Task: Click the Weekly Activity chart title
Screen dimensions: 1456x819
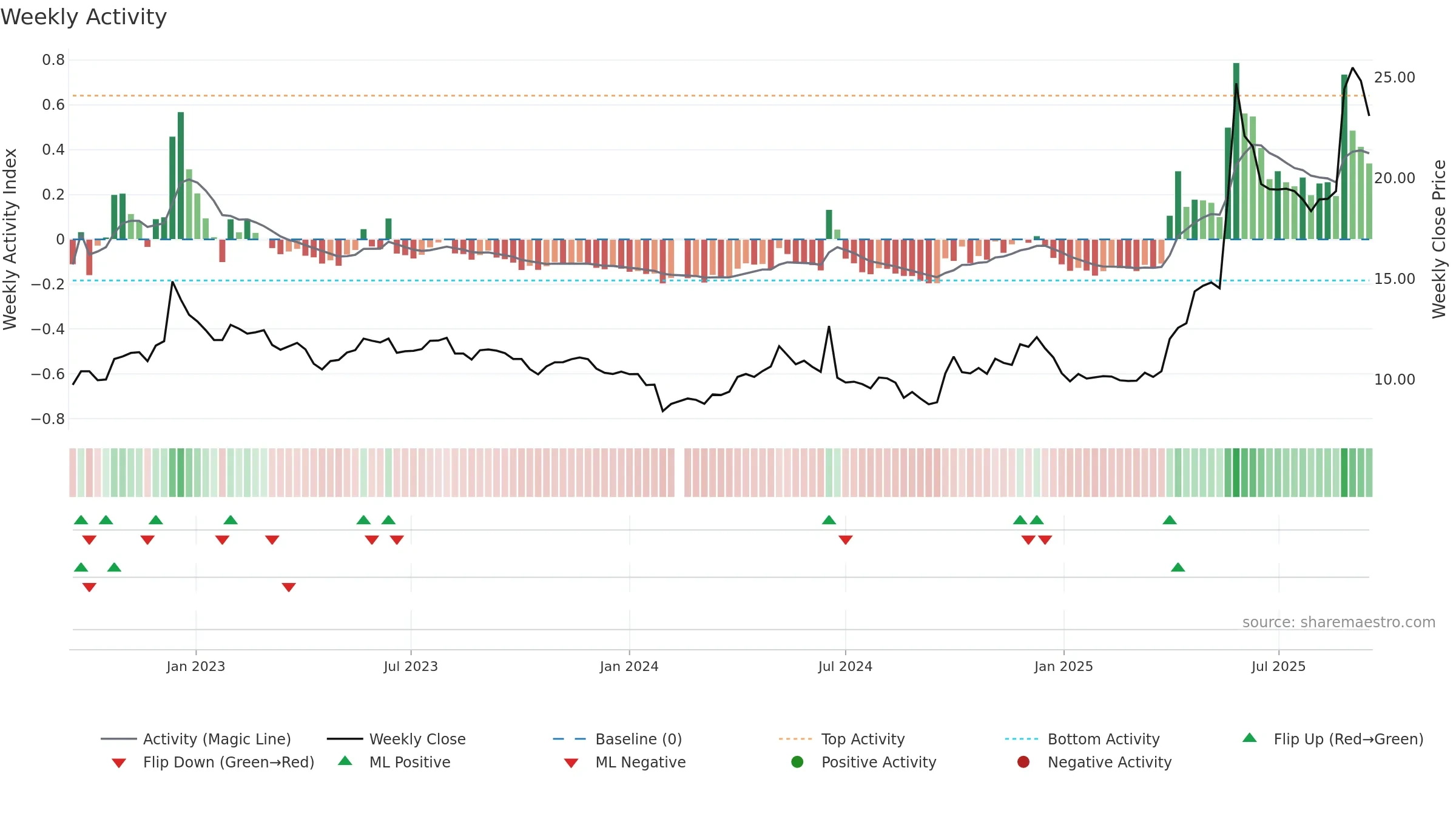Action: click(x=84, y=17)
